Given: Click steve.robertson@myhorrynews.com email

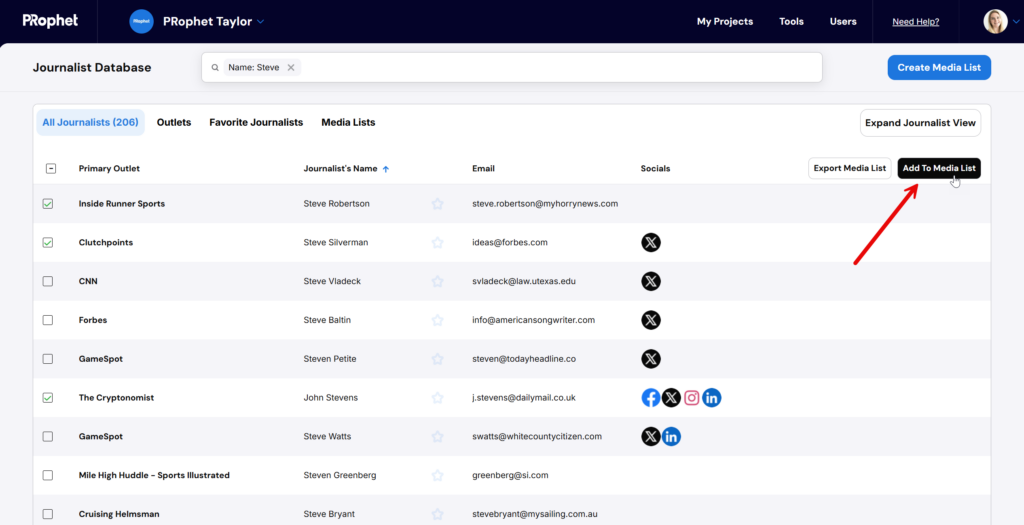Looking at the screenshot, I should pos(545,204).
